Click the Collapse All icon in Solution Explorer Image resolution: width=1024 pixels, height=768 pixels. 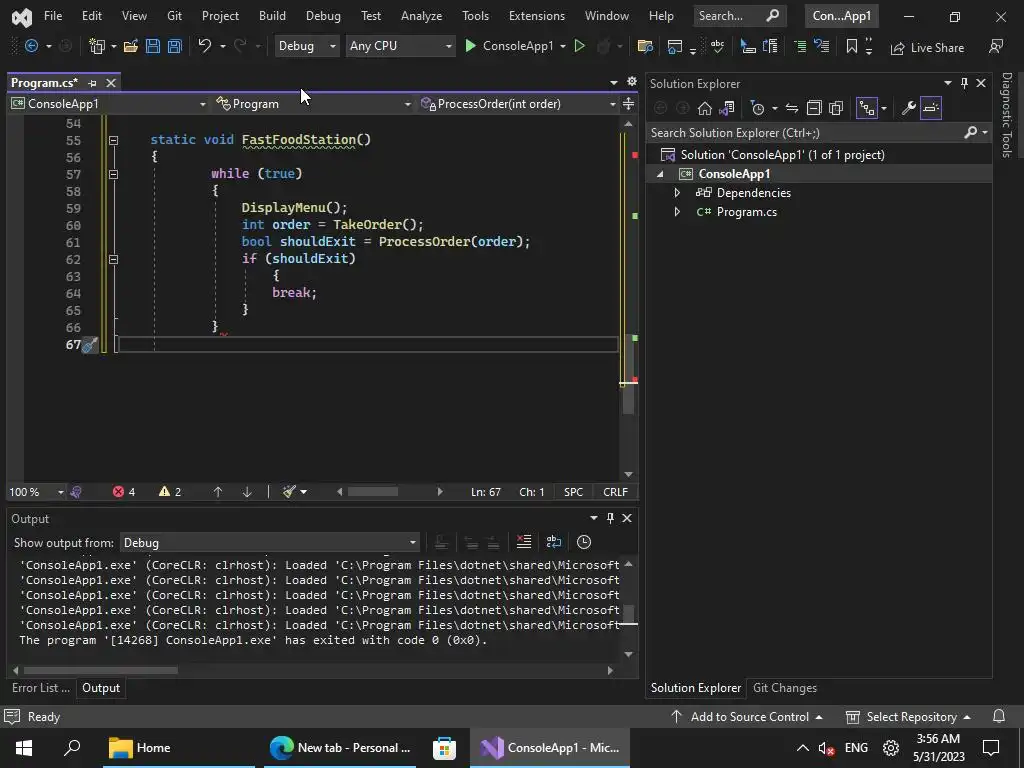pos(814,108)
